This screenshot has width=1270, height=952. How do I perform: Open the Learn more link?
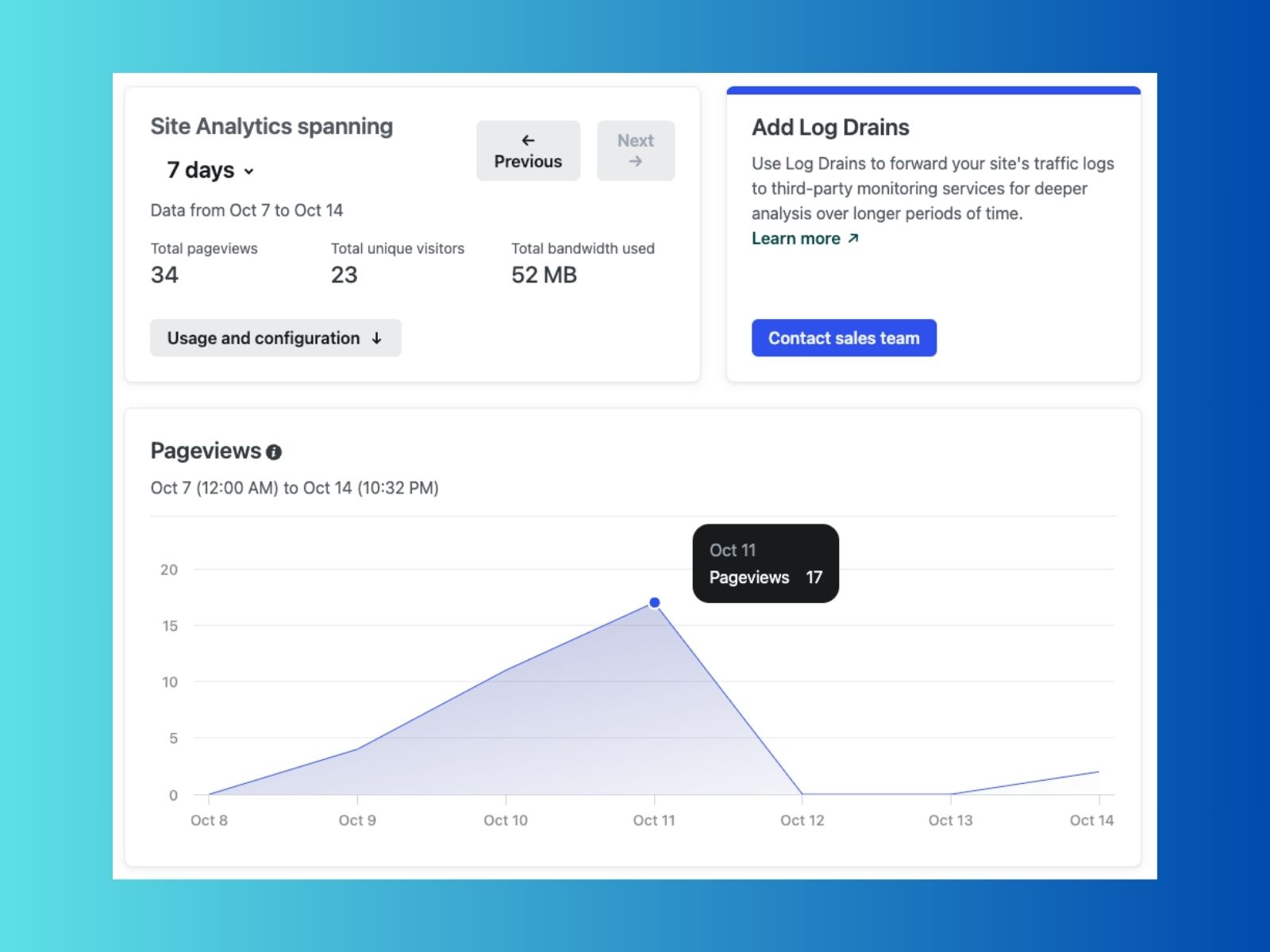click(x=795, y=238)
